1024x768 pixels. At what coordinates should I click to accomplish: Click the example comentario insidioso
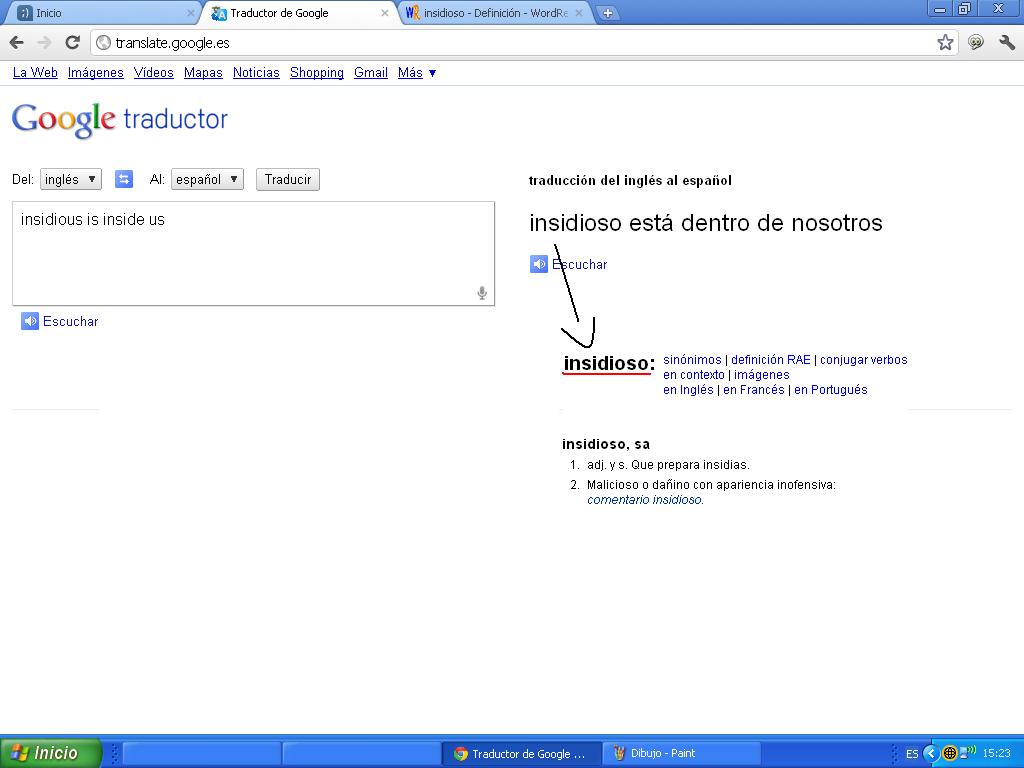tap(645, 500)
